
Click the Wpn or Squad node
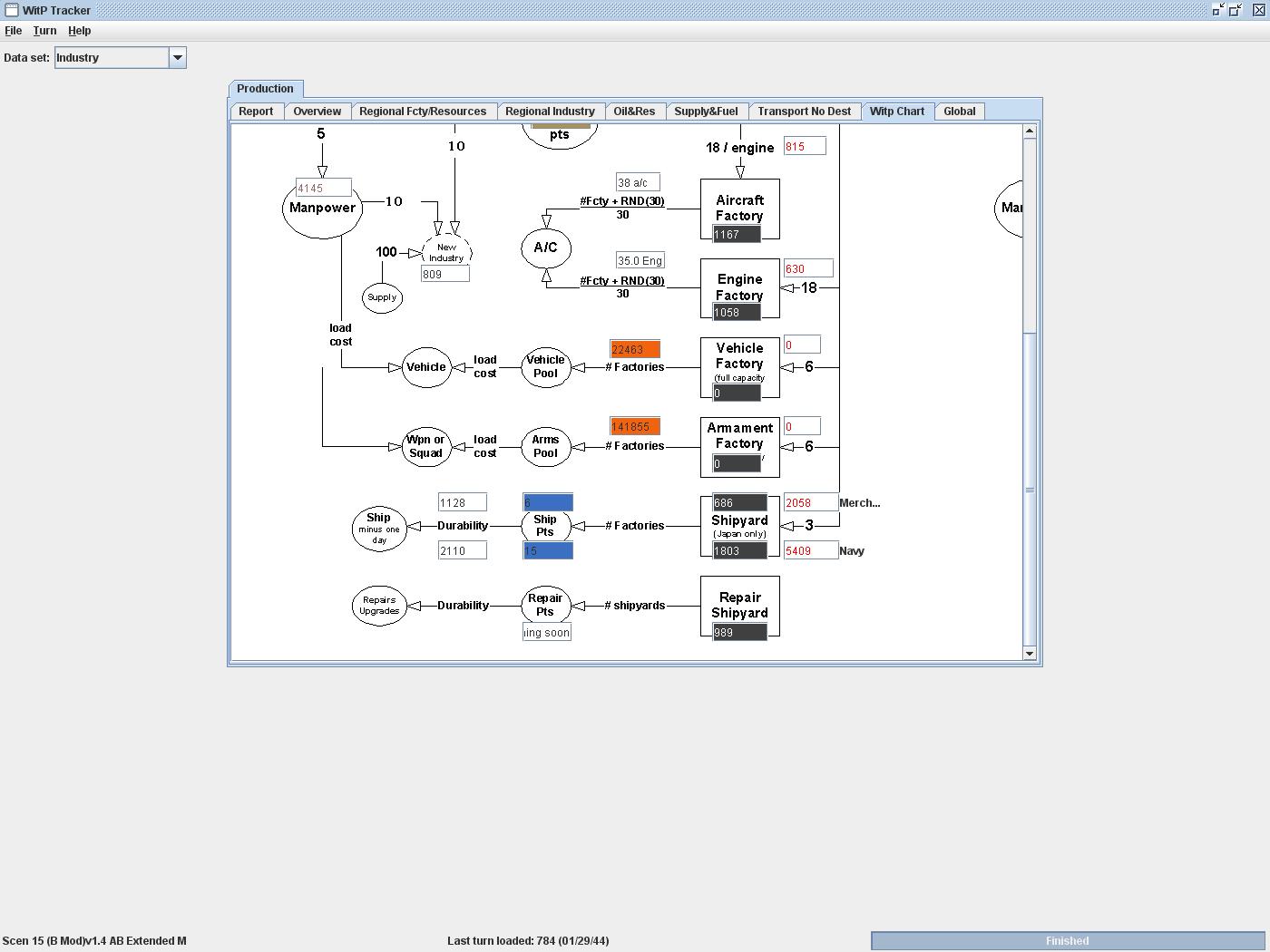(425, 446)
